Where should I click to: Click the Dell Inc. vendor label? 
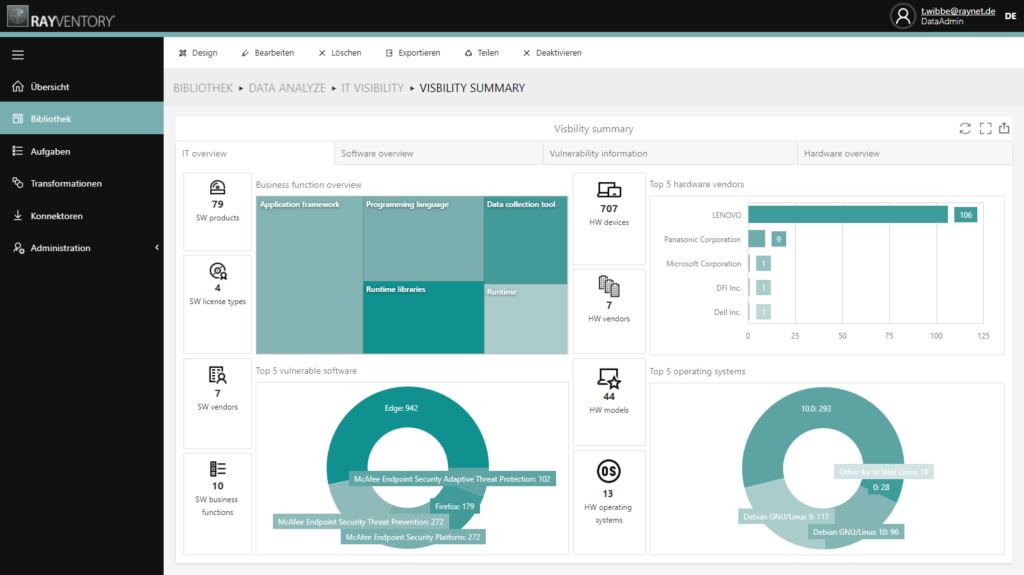click(x=728, y=312)
